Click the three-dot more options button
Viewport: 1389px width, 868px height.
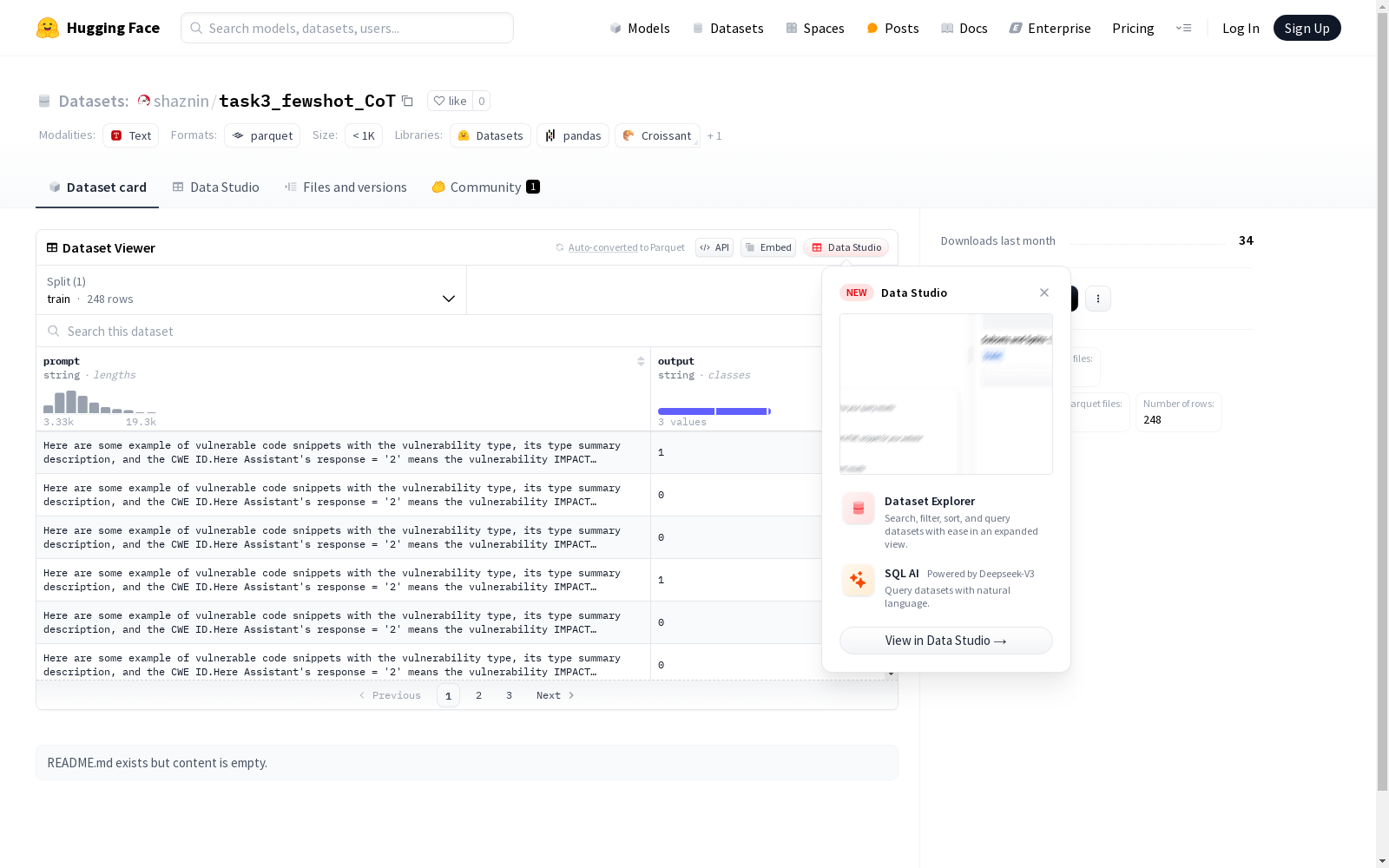[1098, 299]
